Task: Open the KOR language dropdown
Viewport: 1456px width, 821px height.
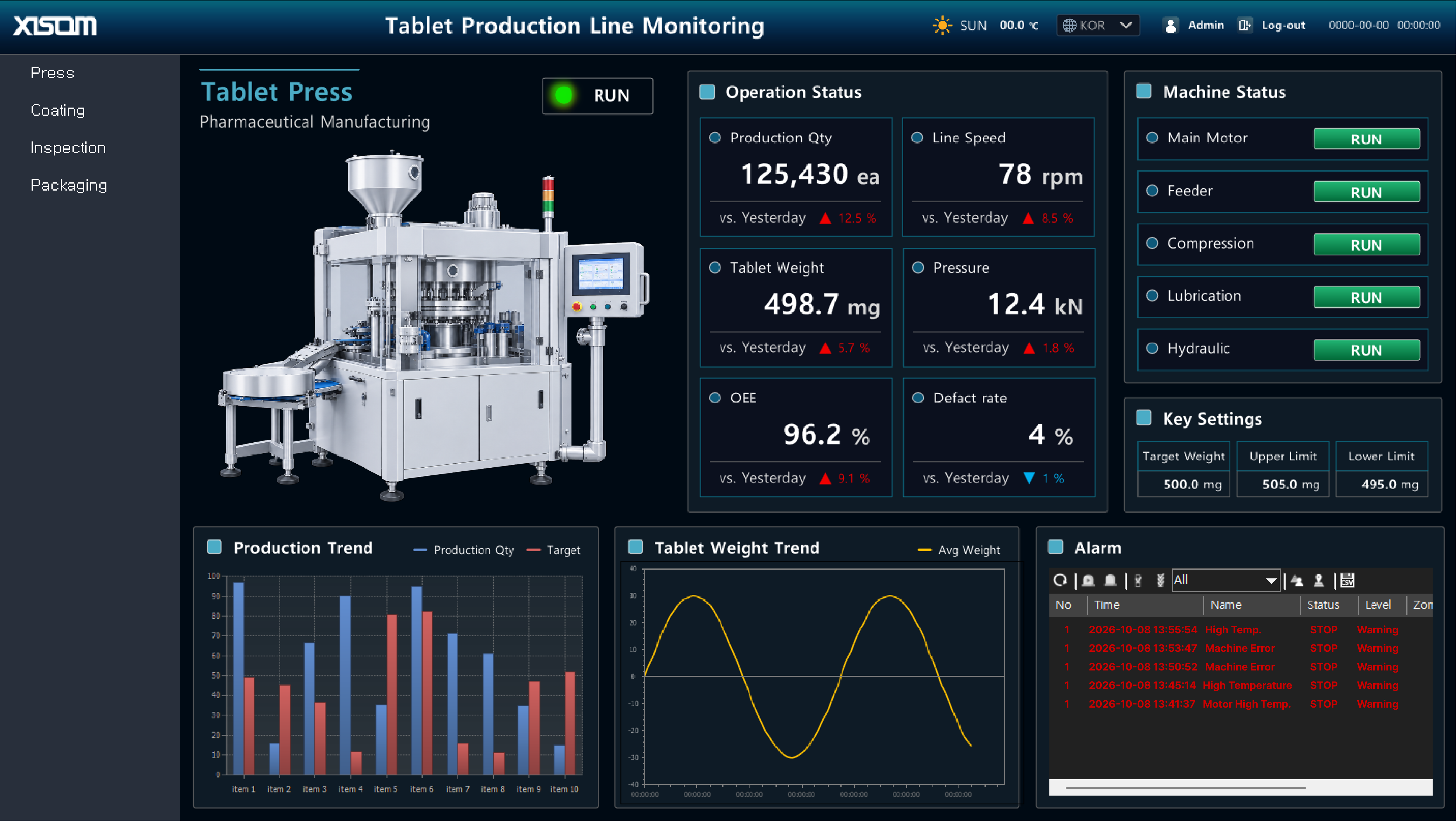Action: click(x=1098, y=25)
